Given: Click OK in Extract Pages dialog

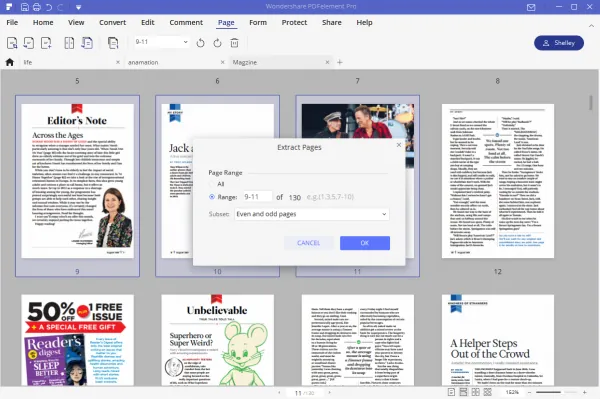Looking at the screenshot, I should tap(365, 243).
